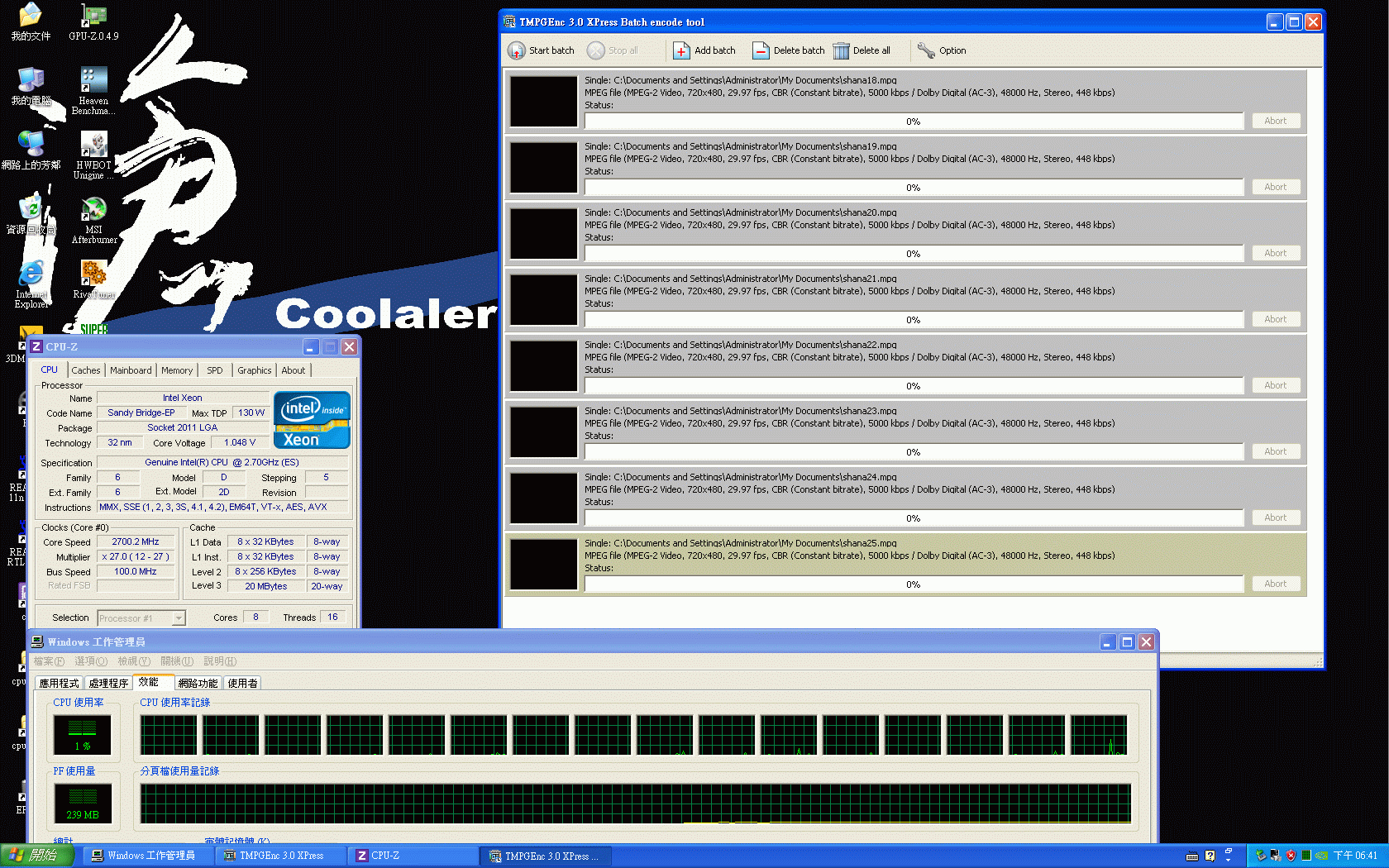The height and width of the screenshot is (868, 1389).
Task: Open the 檢視 menu in Task Manager
Action: (x=133, y=661)
